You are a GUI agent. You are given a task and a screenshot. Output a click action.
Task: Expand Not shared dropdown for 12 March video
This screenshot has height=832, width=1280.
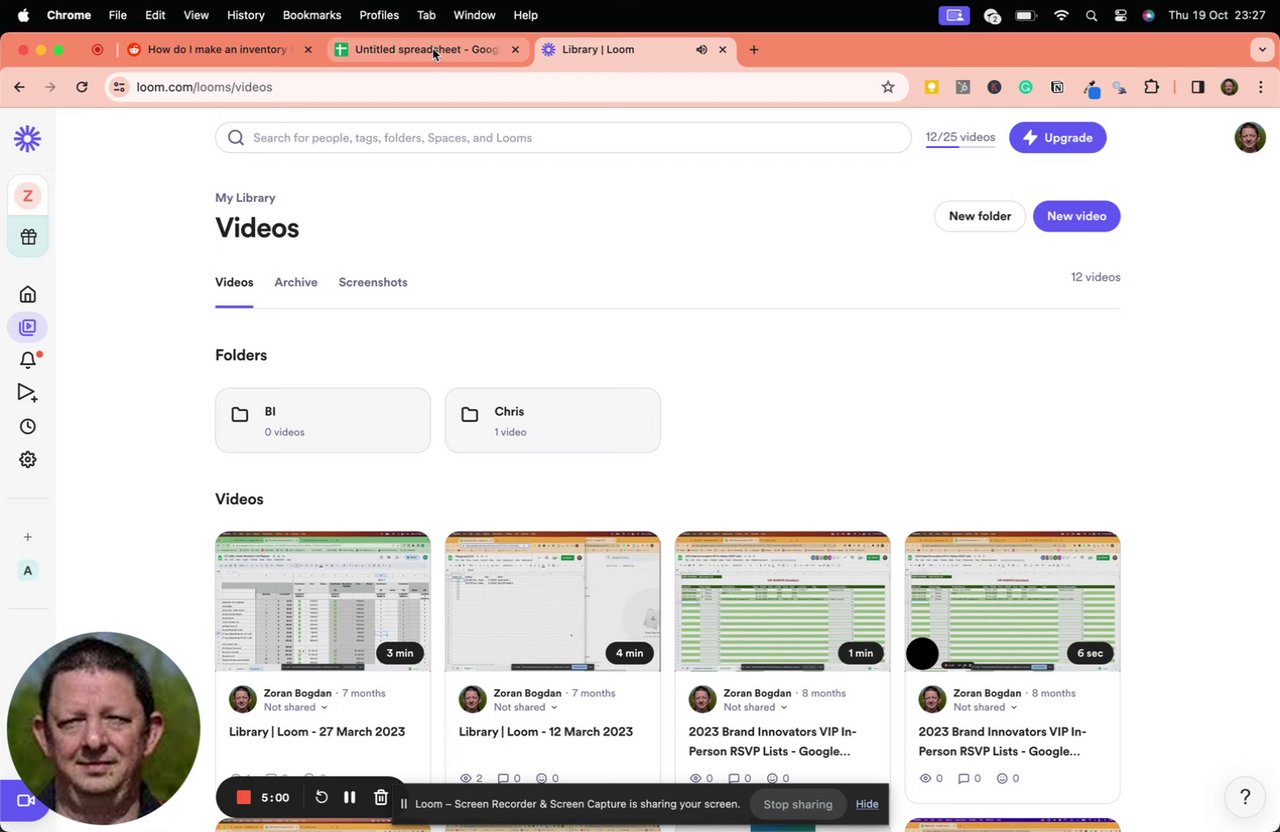point(525,707)
